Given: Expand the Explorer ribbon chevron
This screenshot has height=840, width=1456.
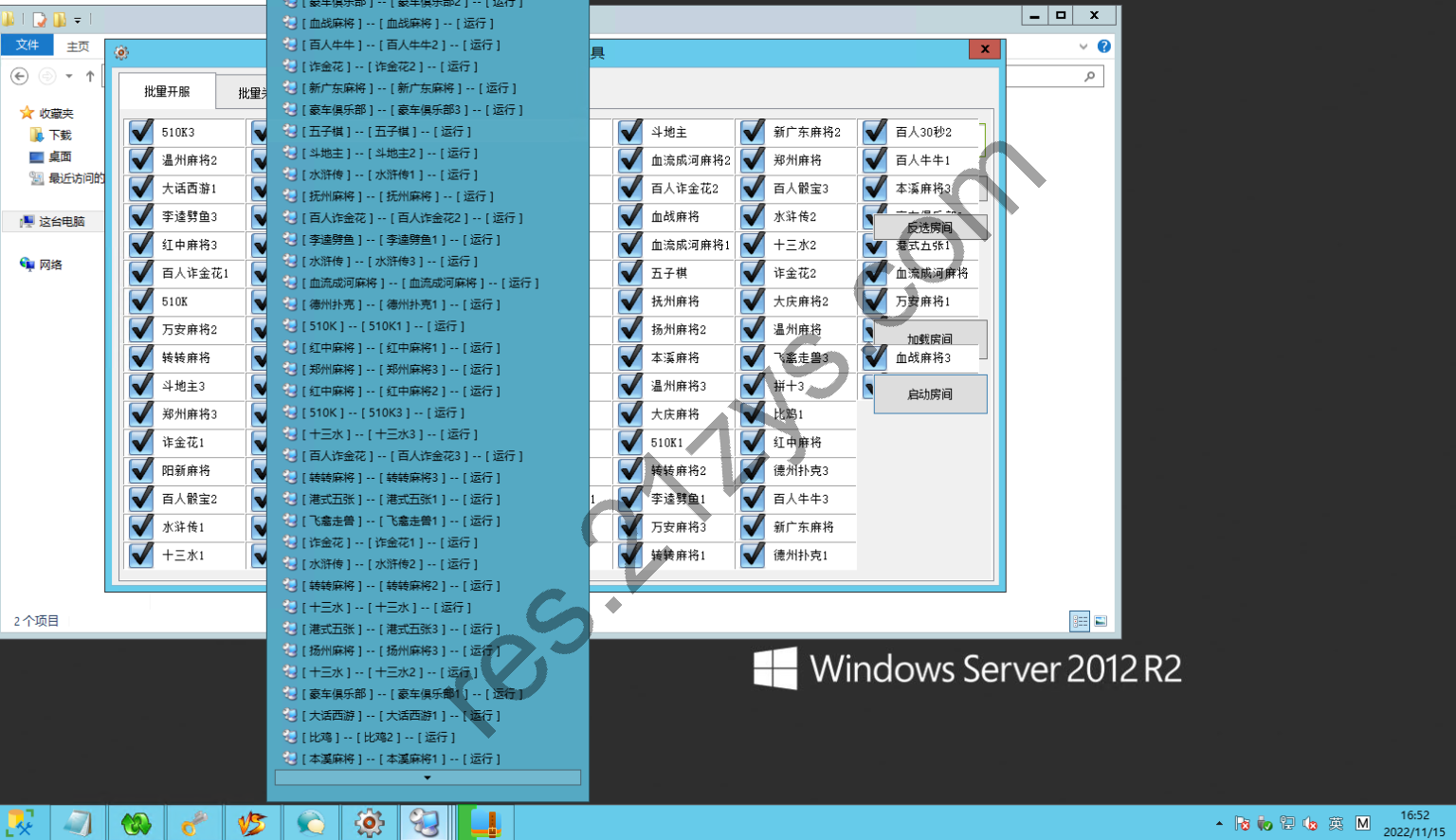Looking at the screenshot, I should click(1083, 46).
